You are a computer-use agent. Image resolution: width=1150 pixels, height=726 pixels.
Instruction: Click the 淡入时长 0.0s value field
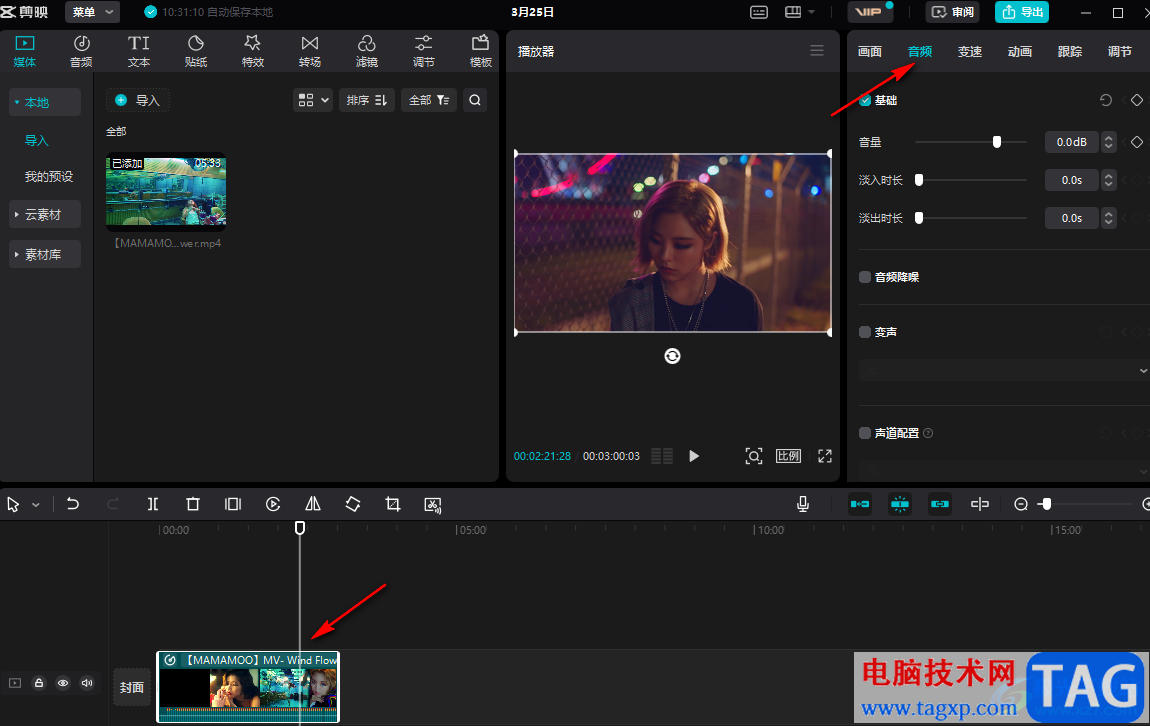tap(1072, 180)
